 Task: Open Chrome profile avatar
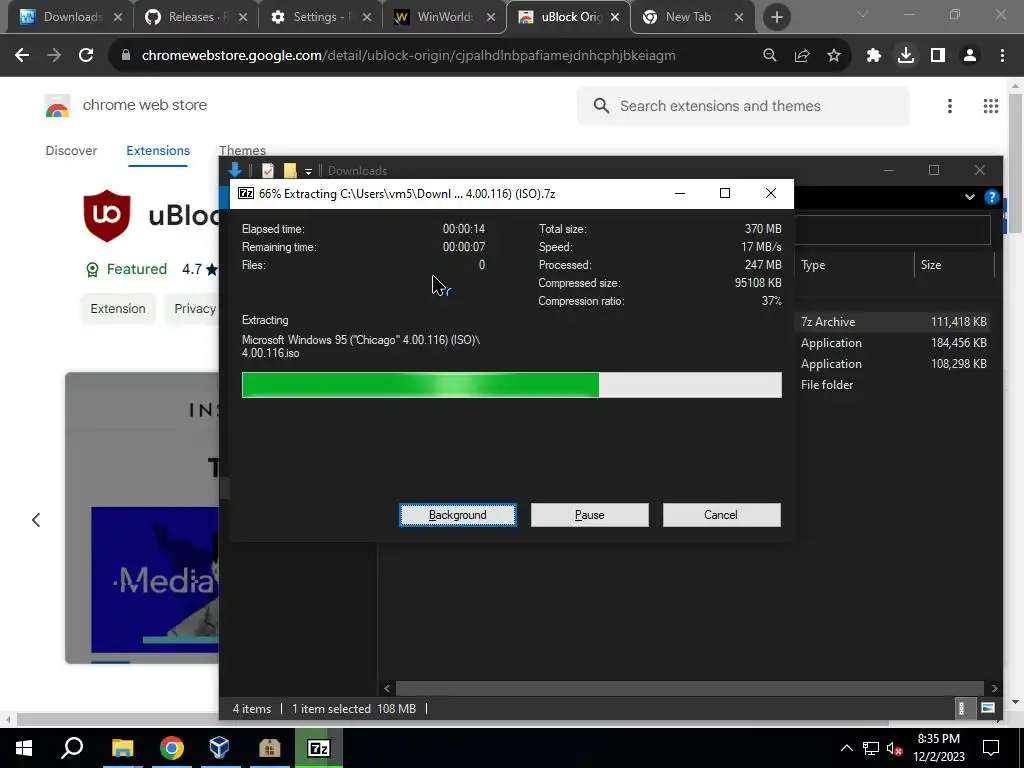(969, 56)
